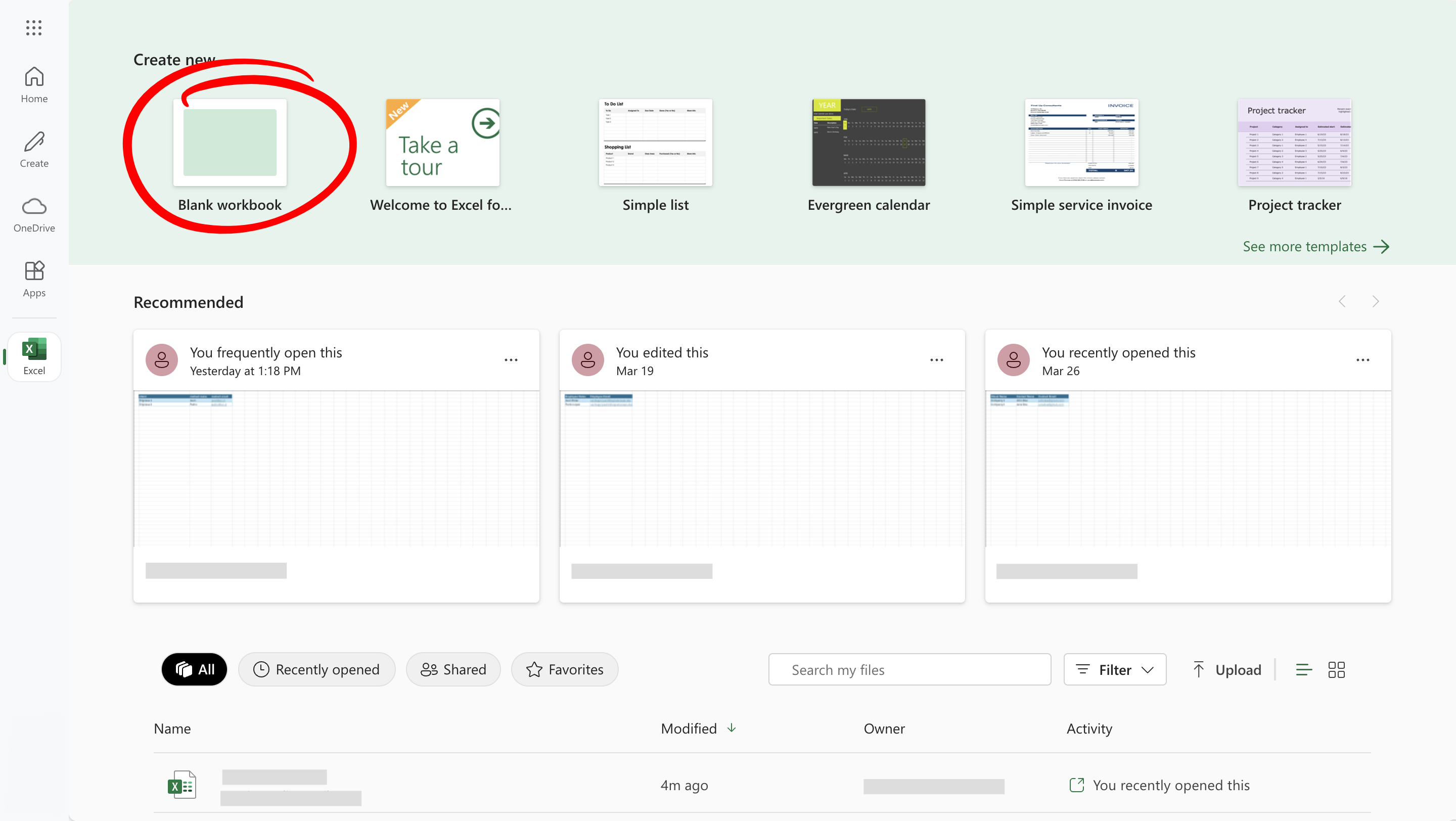Image resolution: width=1456 pixels, height=821 pixels.
Task: Click the Upload files button
Action: coord(1226,669)
